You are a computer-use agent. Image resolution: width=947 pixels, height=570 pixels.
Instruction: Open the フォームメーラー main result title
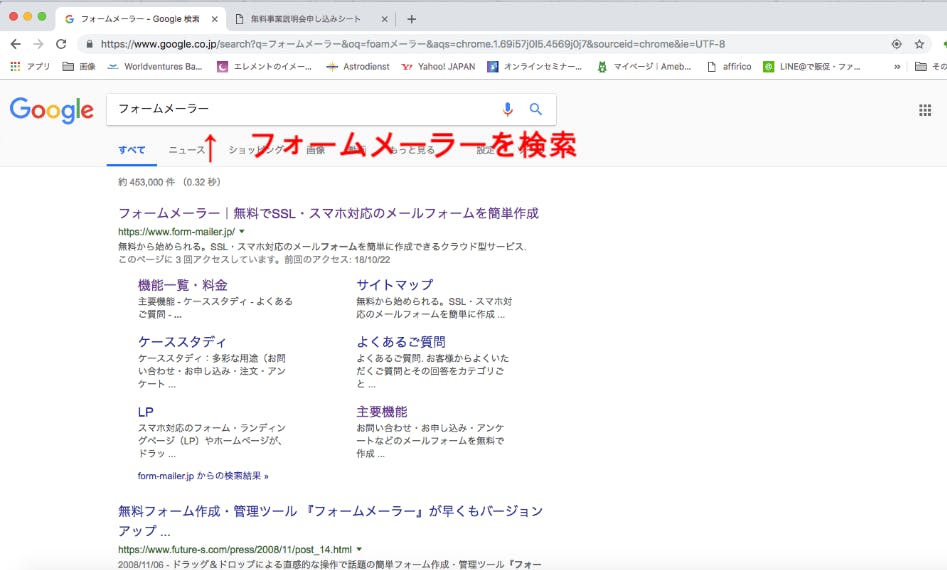(x=328, y=213)
